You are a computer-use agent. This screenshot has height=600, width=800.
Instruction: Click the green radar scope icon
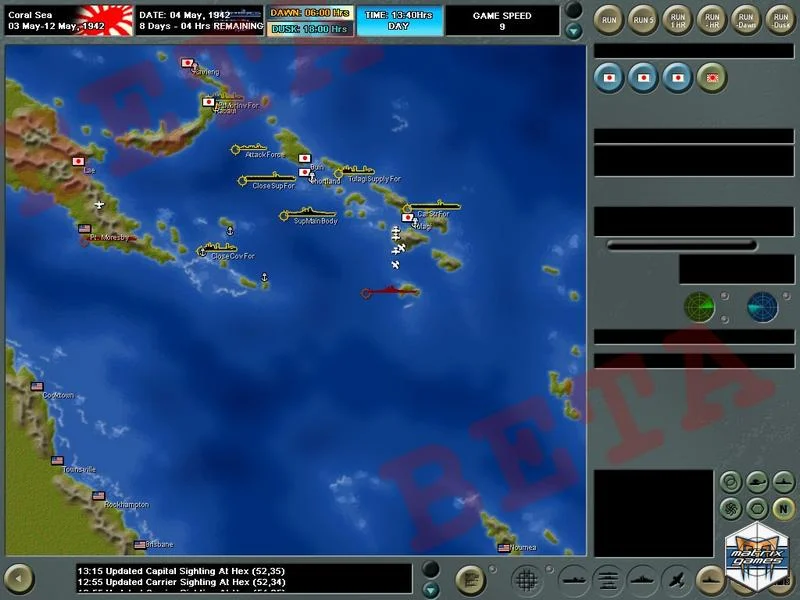pos(699,306)
